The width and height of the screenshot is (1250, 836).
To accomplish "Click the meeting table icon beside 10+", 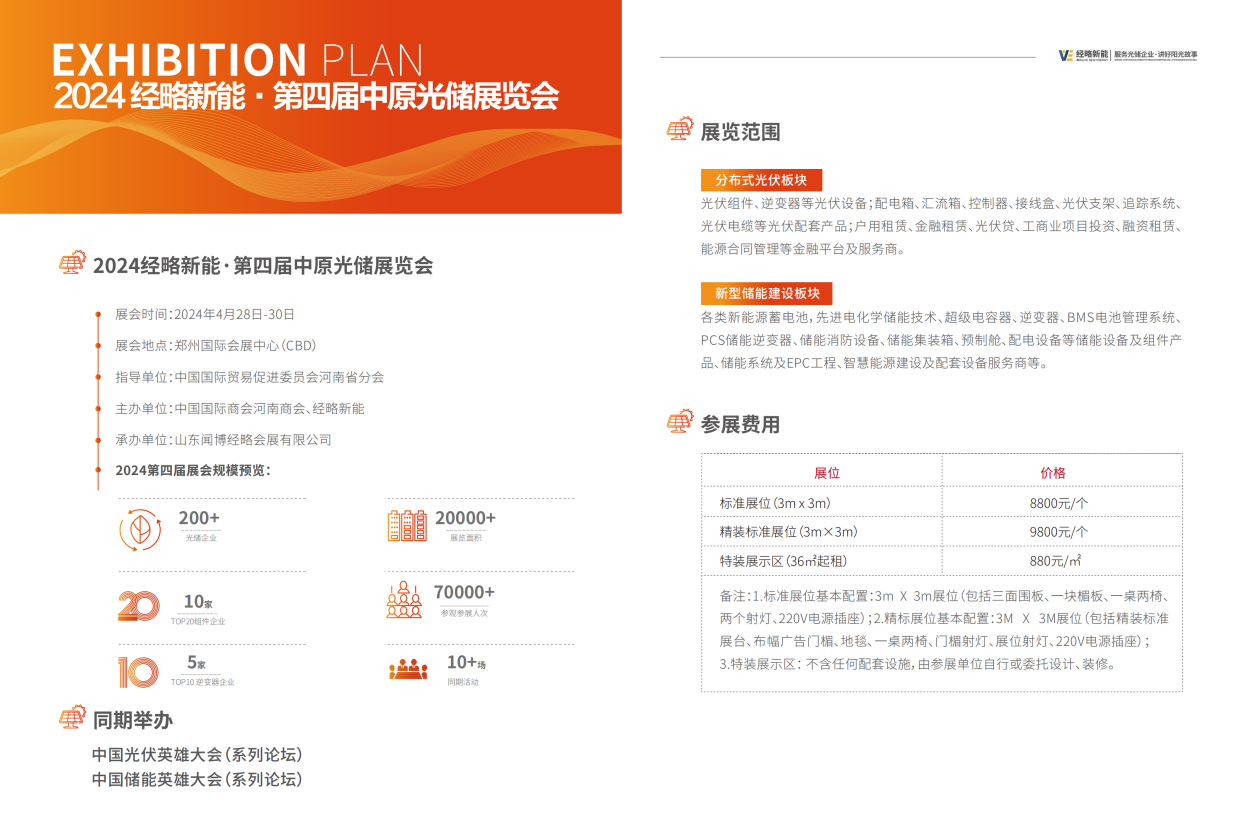I will click(x=408, y=669).
